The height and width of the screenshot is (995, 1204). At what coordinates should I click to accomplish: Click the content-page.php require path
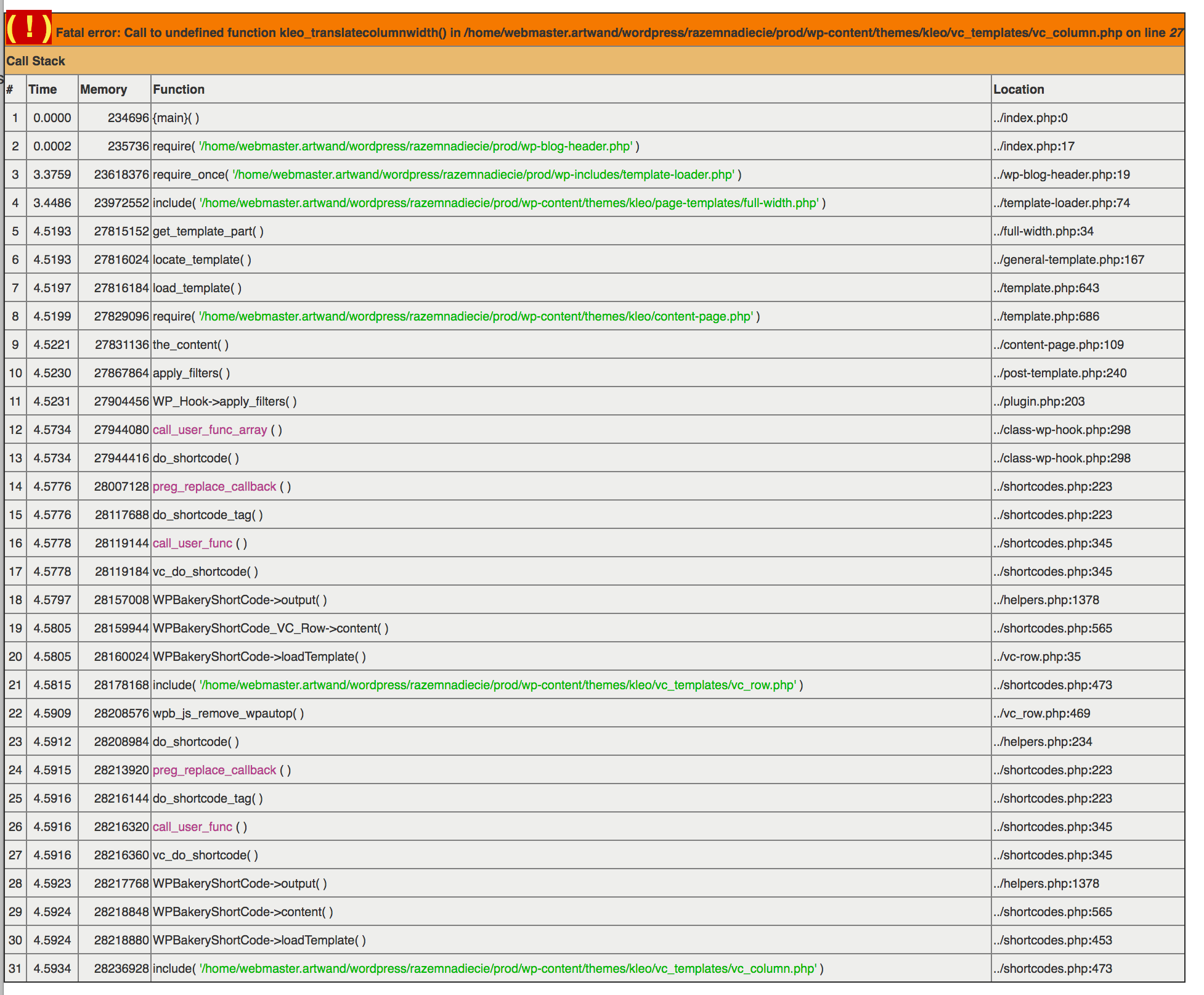pyautogui.click(x=476, y=316)
